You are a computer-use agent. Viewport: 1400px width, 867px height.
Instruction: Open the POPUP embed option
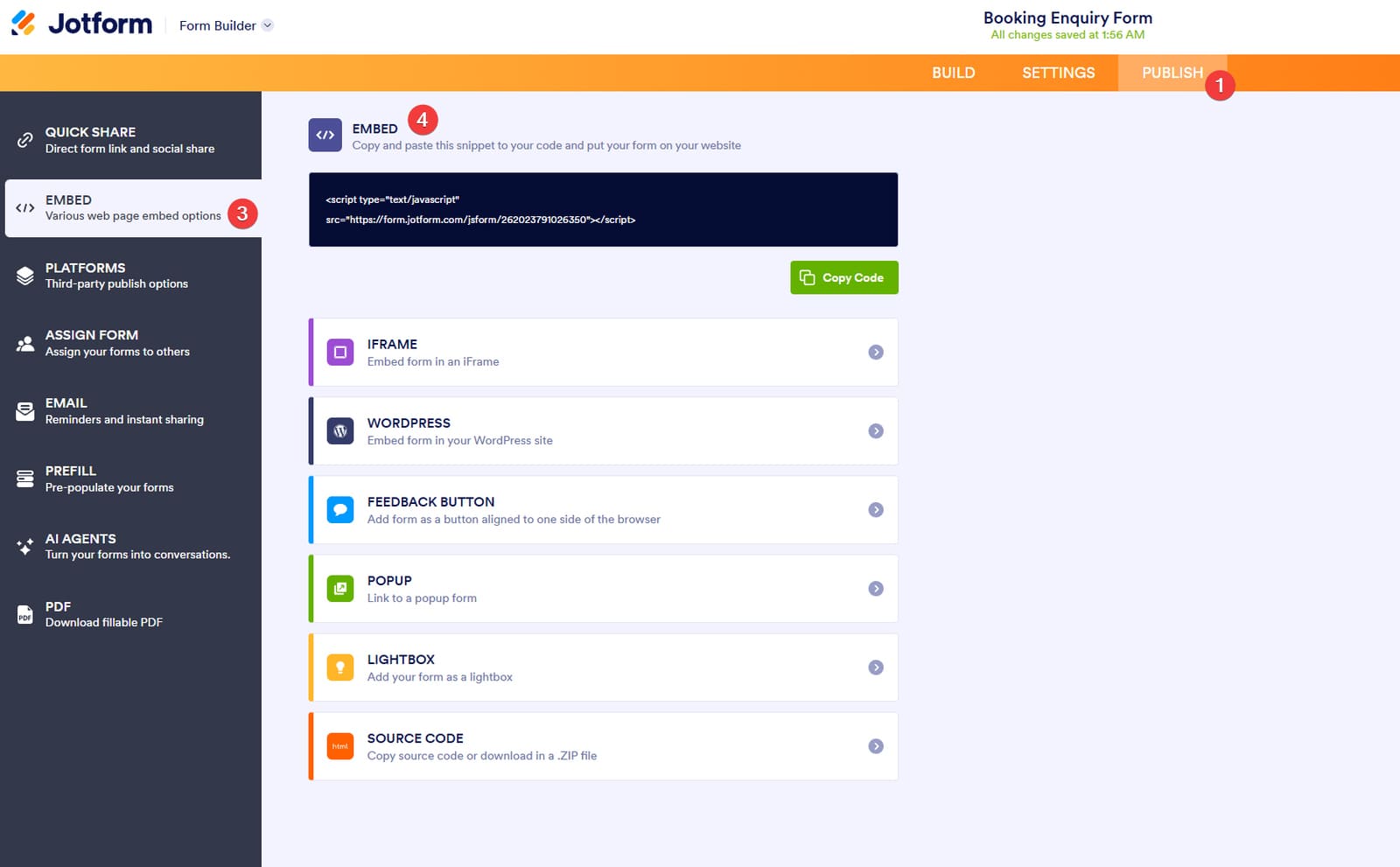point(603,588)
